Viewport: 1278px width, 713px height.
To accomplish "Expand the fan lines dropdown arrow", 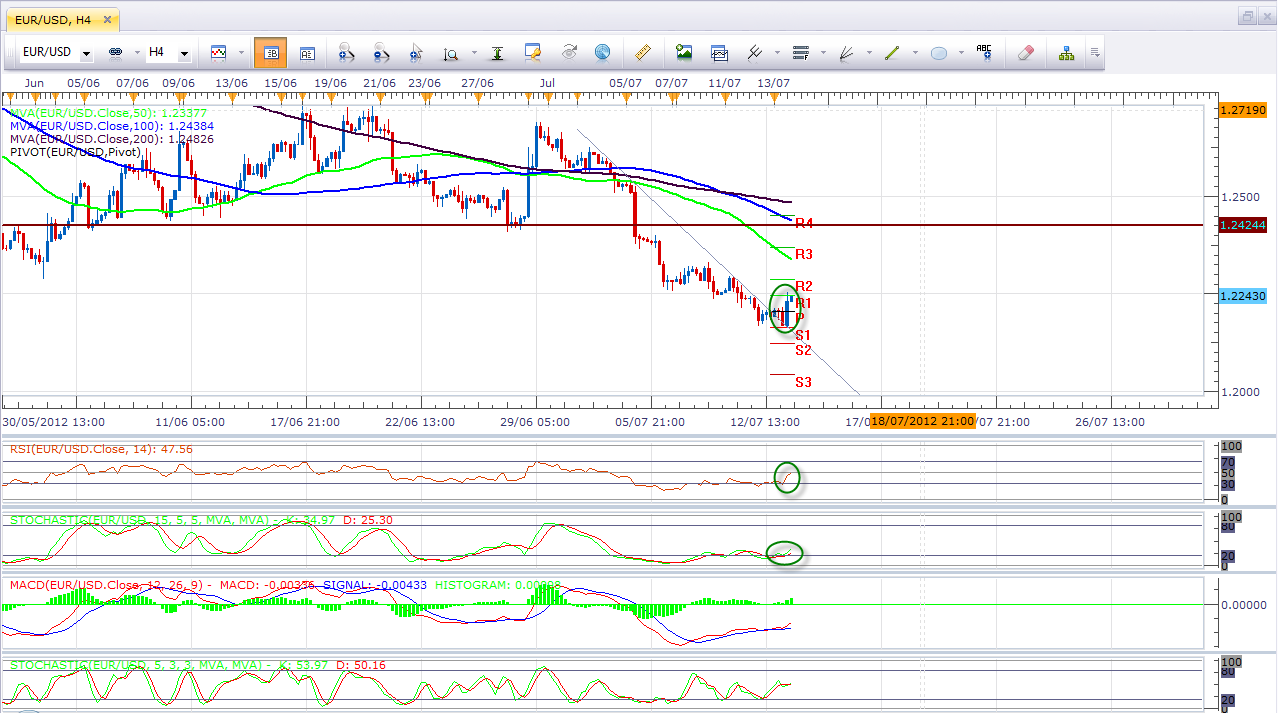I will tap(868, 53).
